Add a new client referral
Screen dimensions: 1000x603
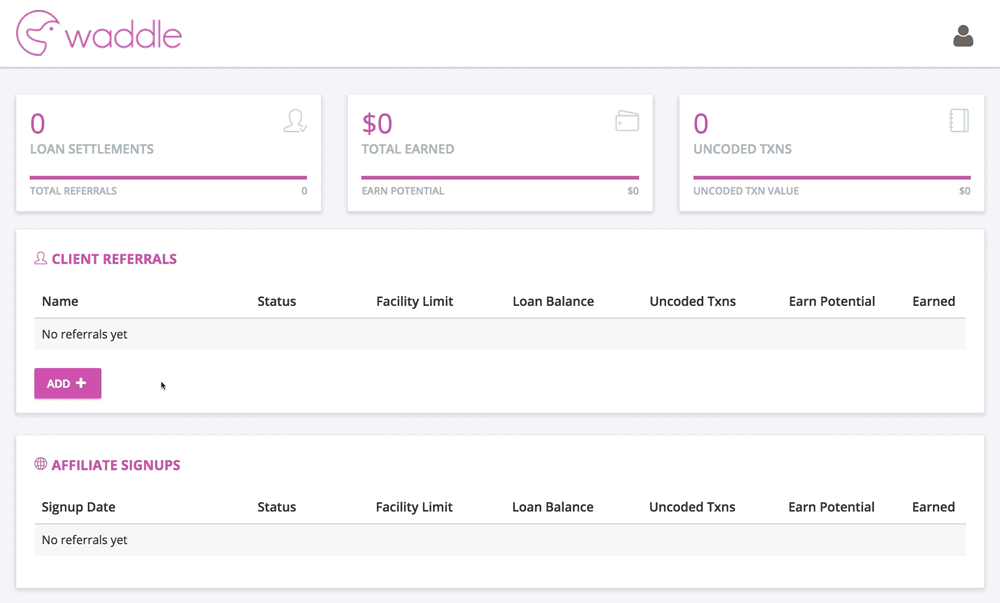point(68,383)
